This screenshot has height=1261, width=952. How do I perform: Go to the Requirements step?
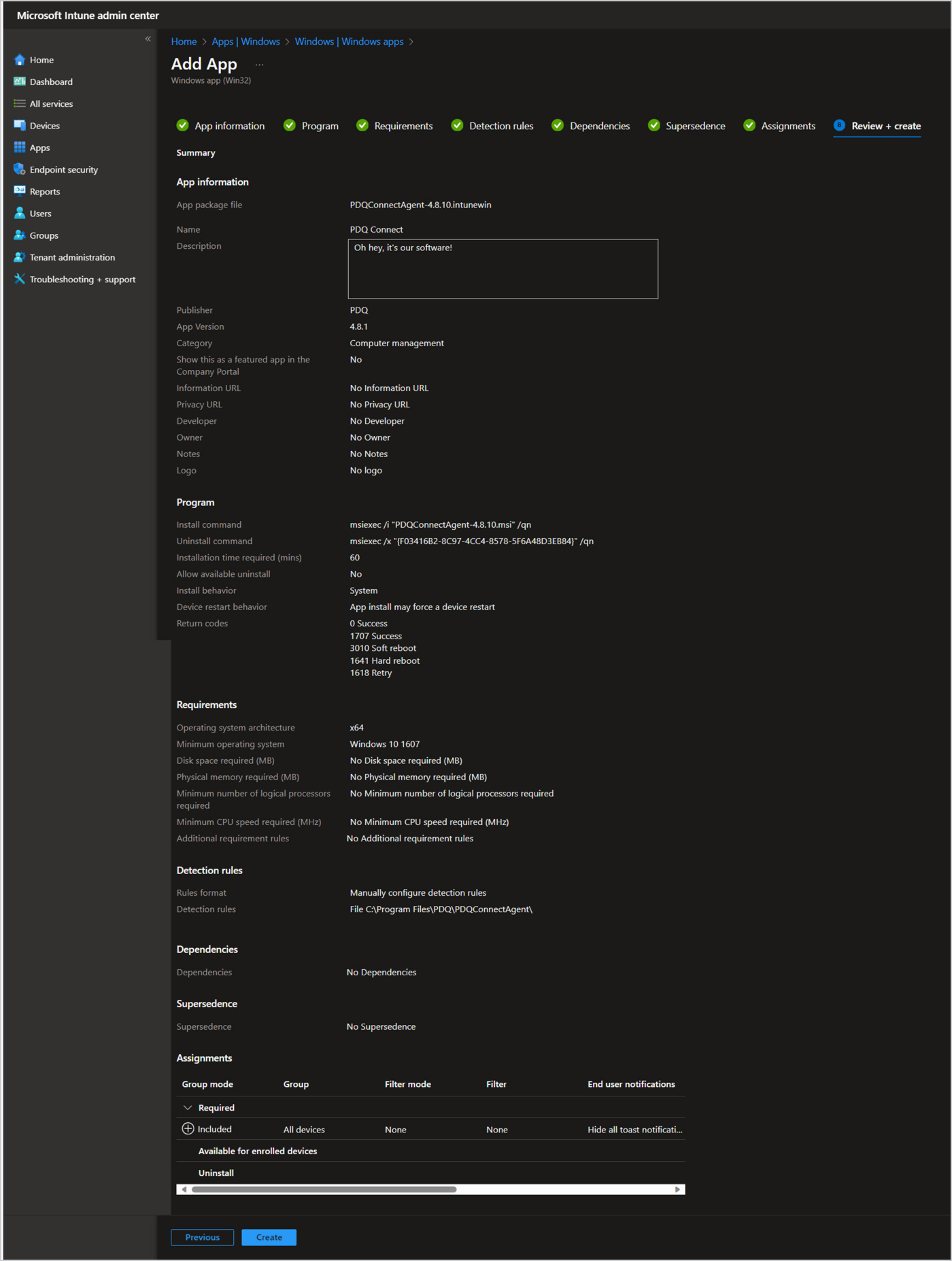pyautogui.click(x=403, y=126)
